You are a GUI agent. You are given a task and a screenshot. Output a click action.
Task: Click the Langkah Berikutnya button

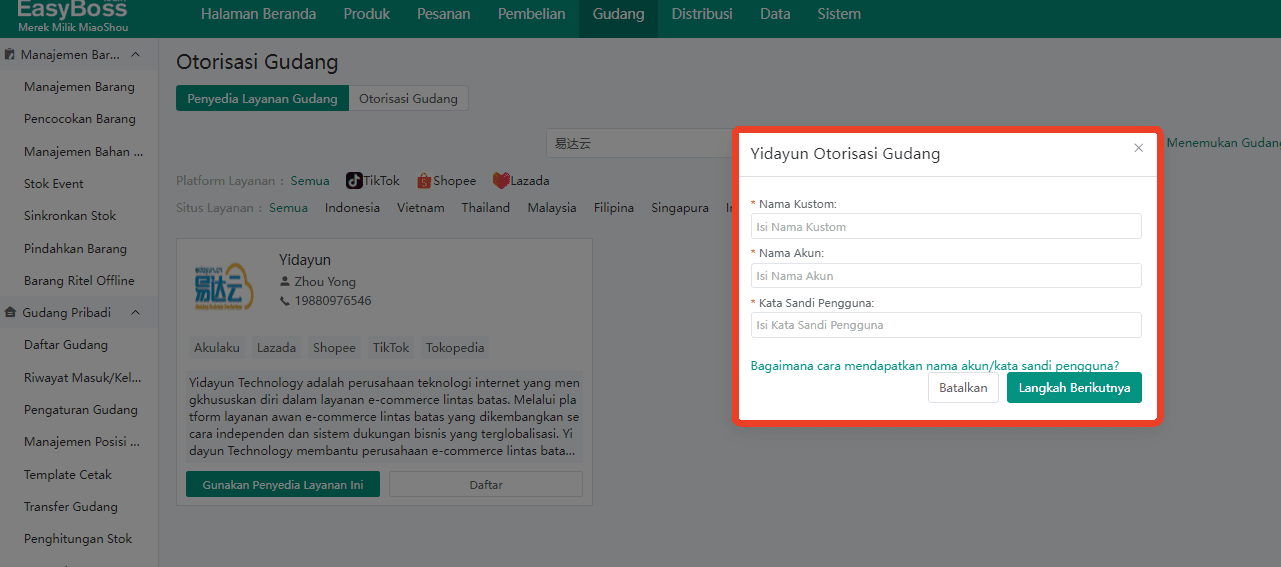pyautogui.click(x=1074, y=388)
